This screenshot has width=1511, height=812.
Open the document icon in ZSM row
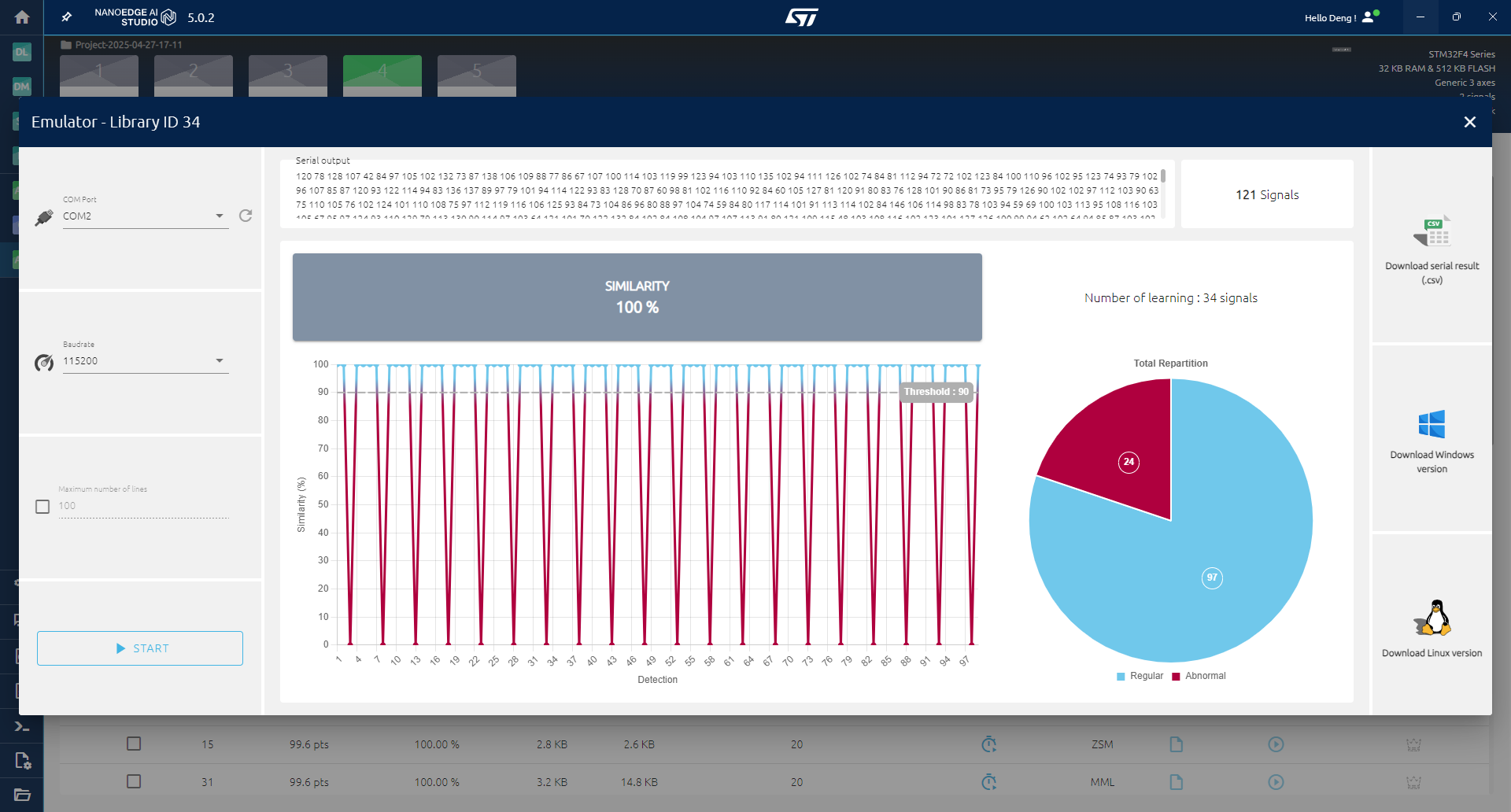(x=1176, y=744)
